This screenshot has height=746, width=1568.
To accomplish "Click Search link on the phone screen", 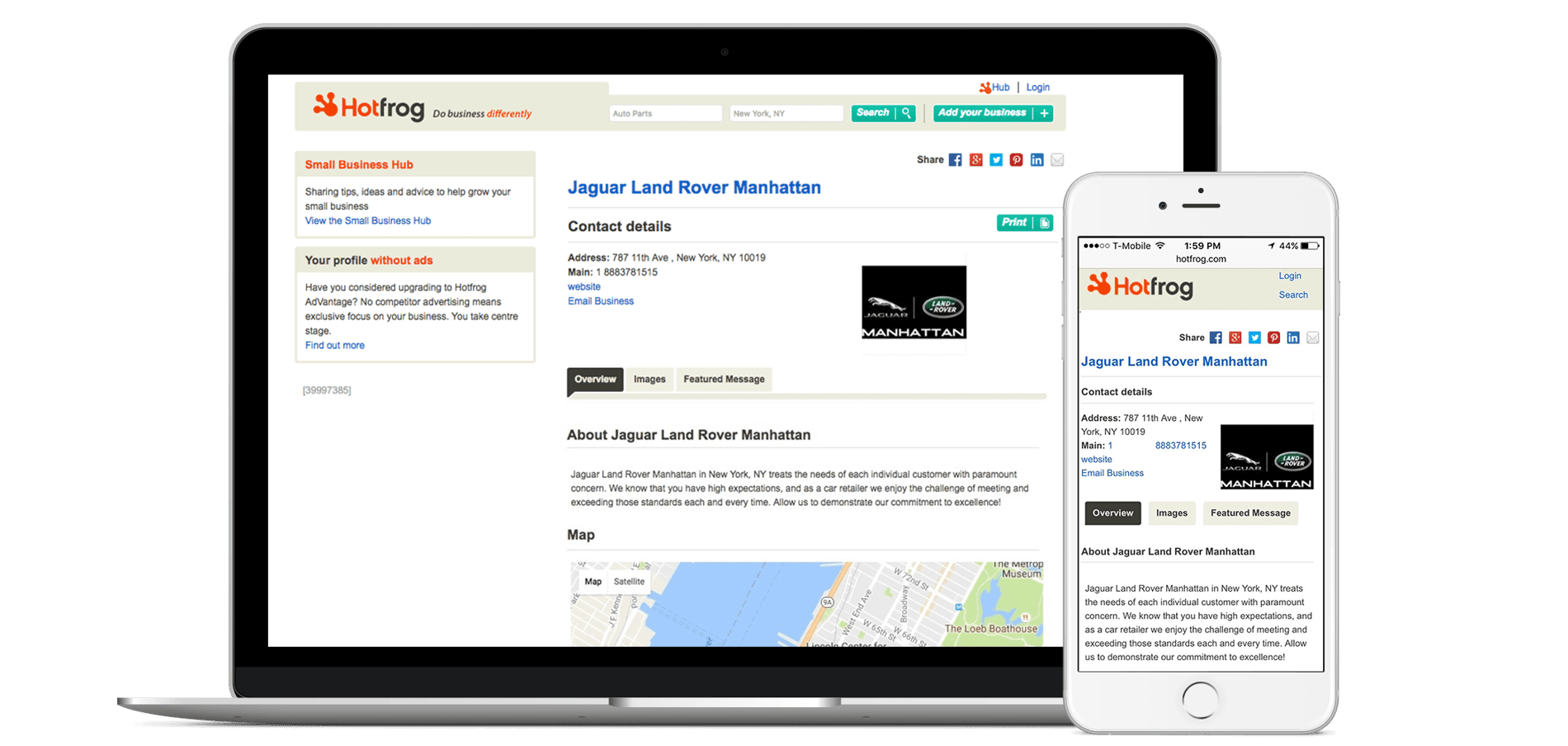I will 1293,295.
